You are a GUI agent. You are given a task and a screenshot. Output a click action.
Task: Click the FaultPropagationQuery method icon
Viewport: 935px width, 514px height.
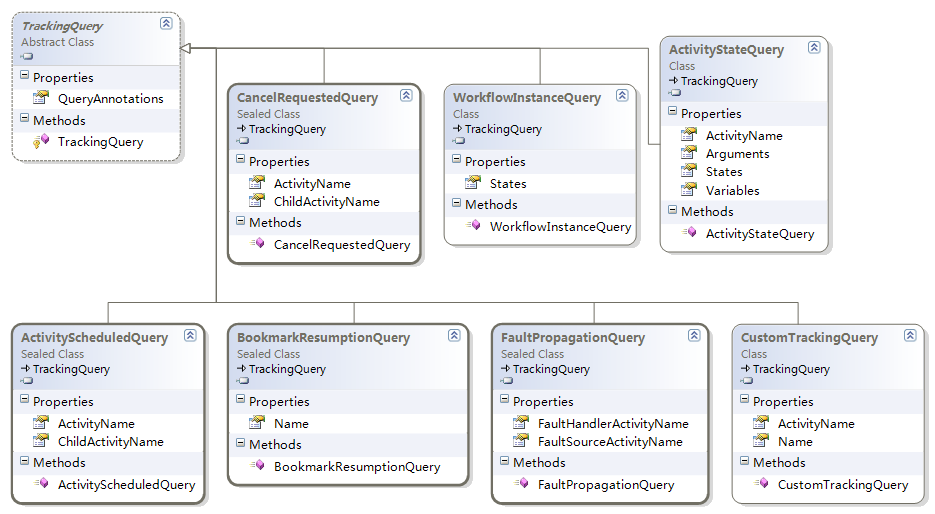pos(521,484)
